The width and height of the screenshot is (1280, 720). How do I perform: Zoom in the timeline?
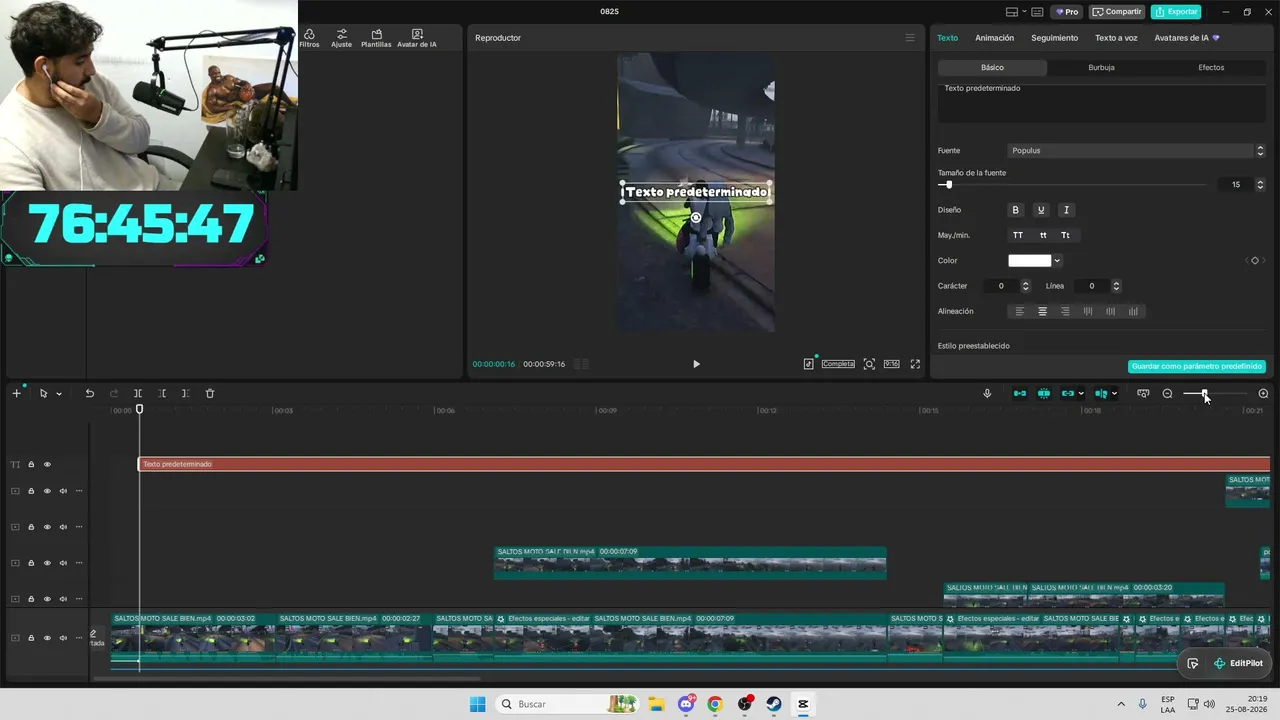click(1263, 393)
